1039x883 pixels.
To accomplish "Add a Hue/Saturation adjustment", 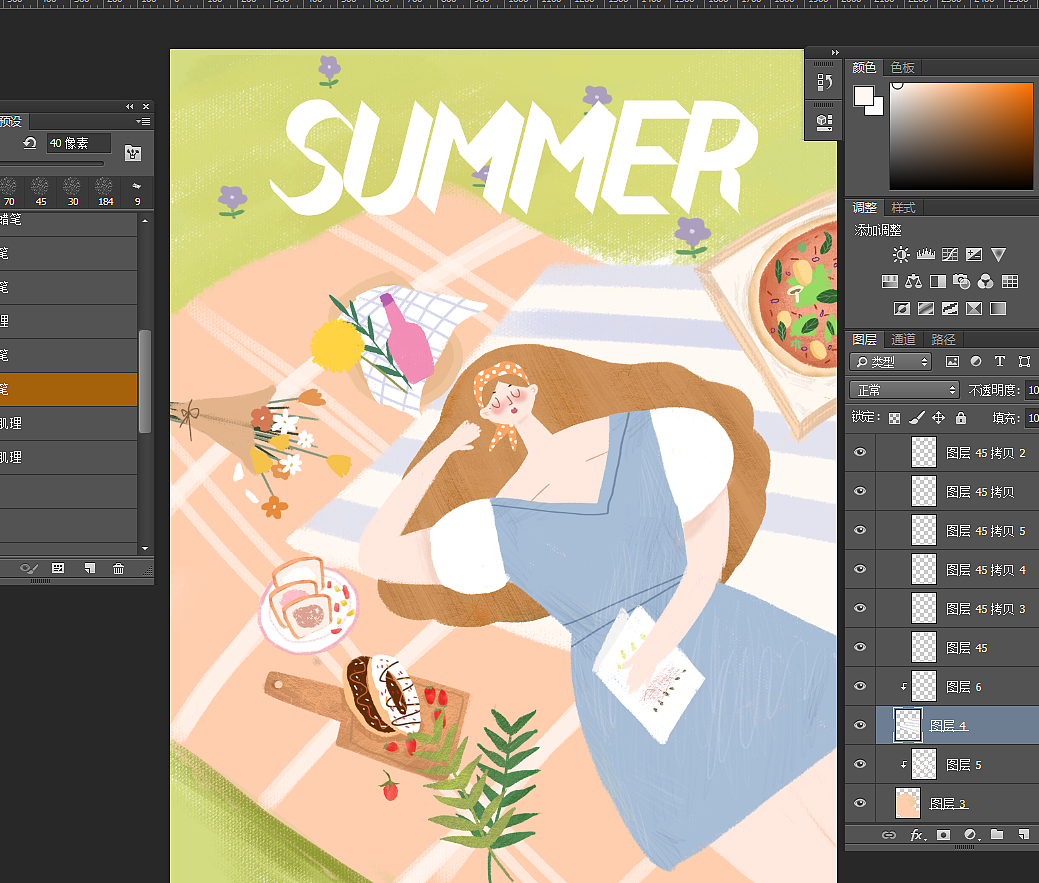I will (890, 282).
